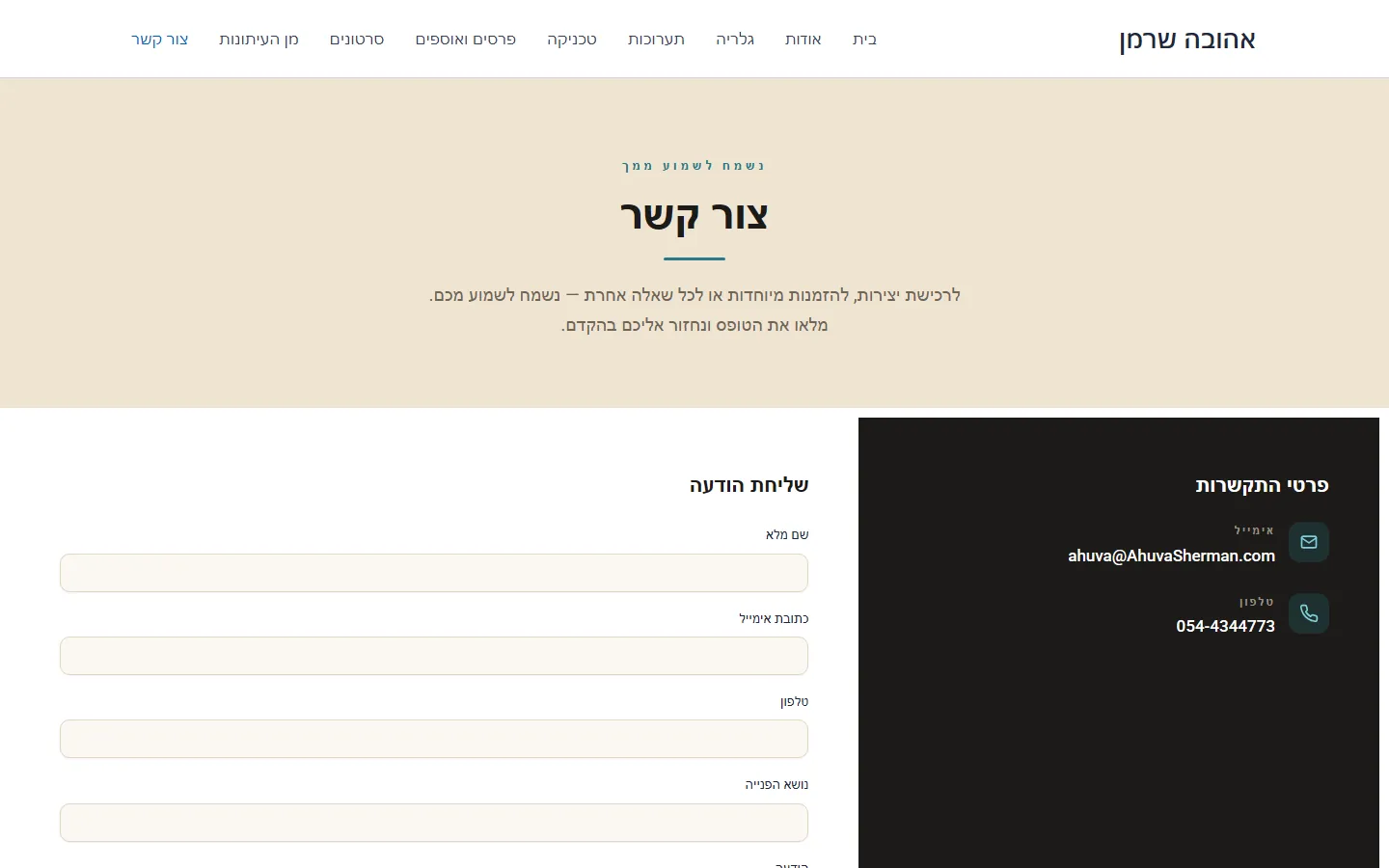This screenshot has width=1389, height=868.
Task: Focus the שם מלא full name field
Action: pos(434,573)
